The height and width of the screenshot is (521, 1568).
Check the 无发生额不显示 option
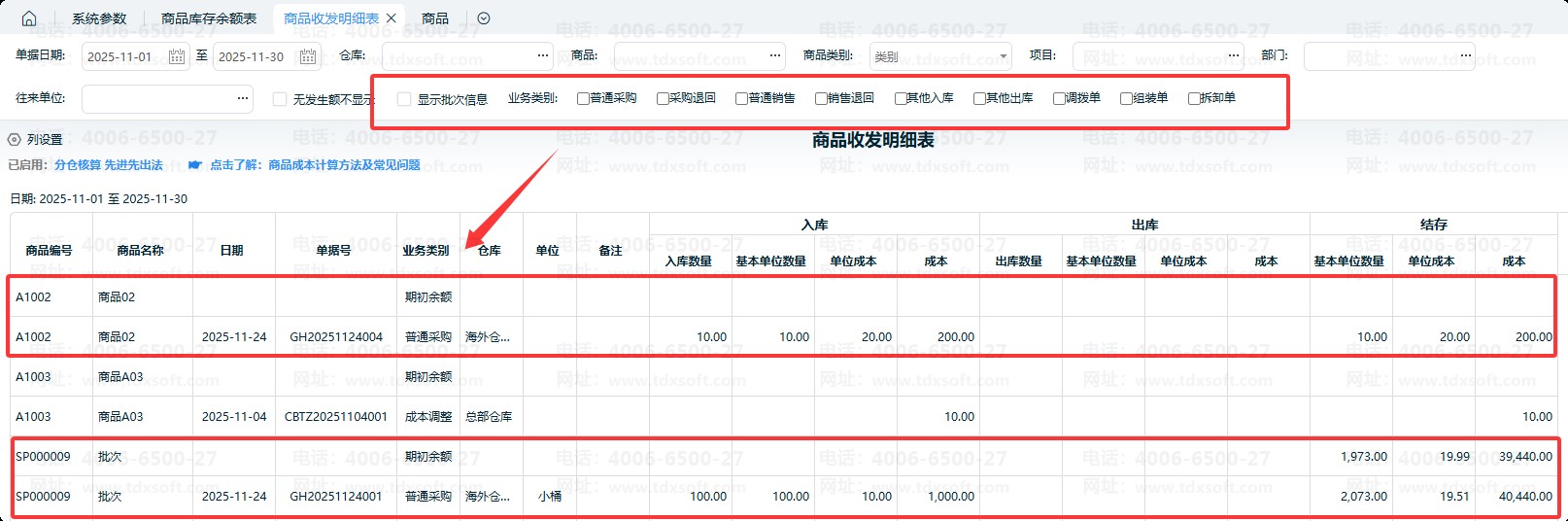click(280, 99)
